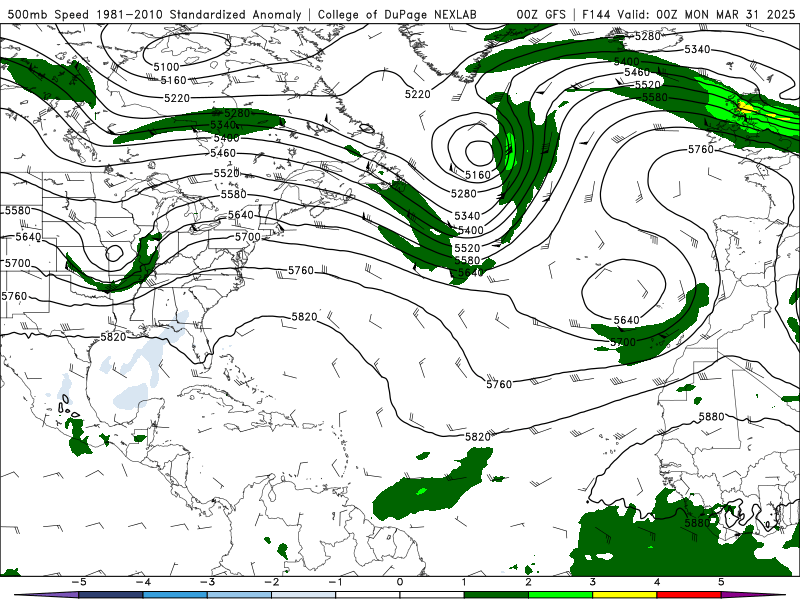Click the "5700" label just under that 5640 low
This screenshot has height=600, width=800.
coord(623,342)
